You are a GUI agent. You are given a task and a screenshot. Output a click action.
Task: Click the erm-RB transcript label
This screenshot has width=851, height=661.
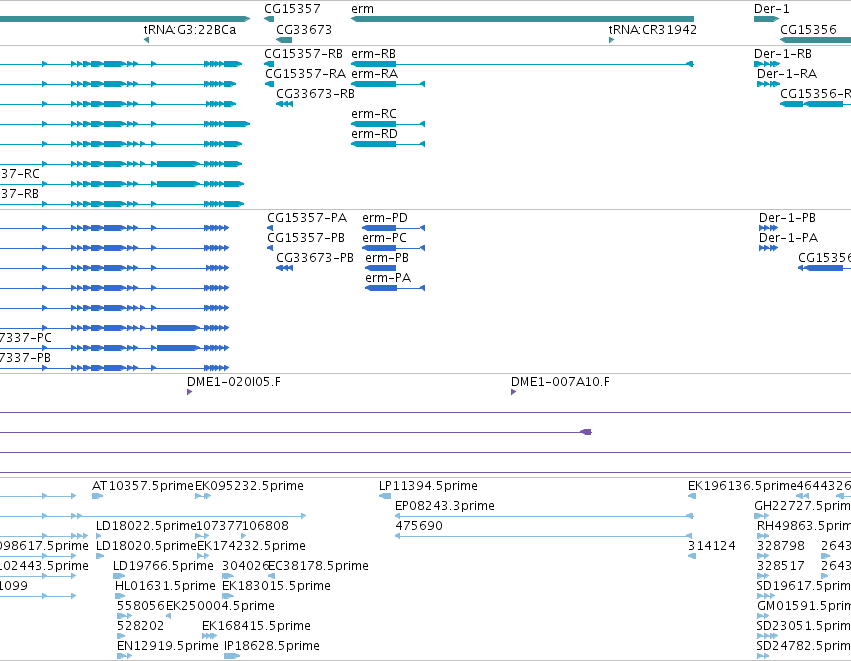(373, 54)
